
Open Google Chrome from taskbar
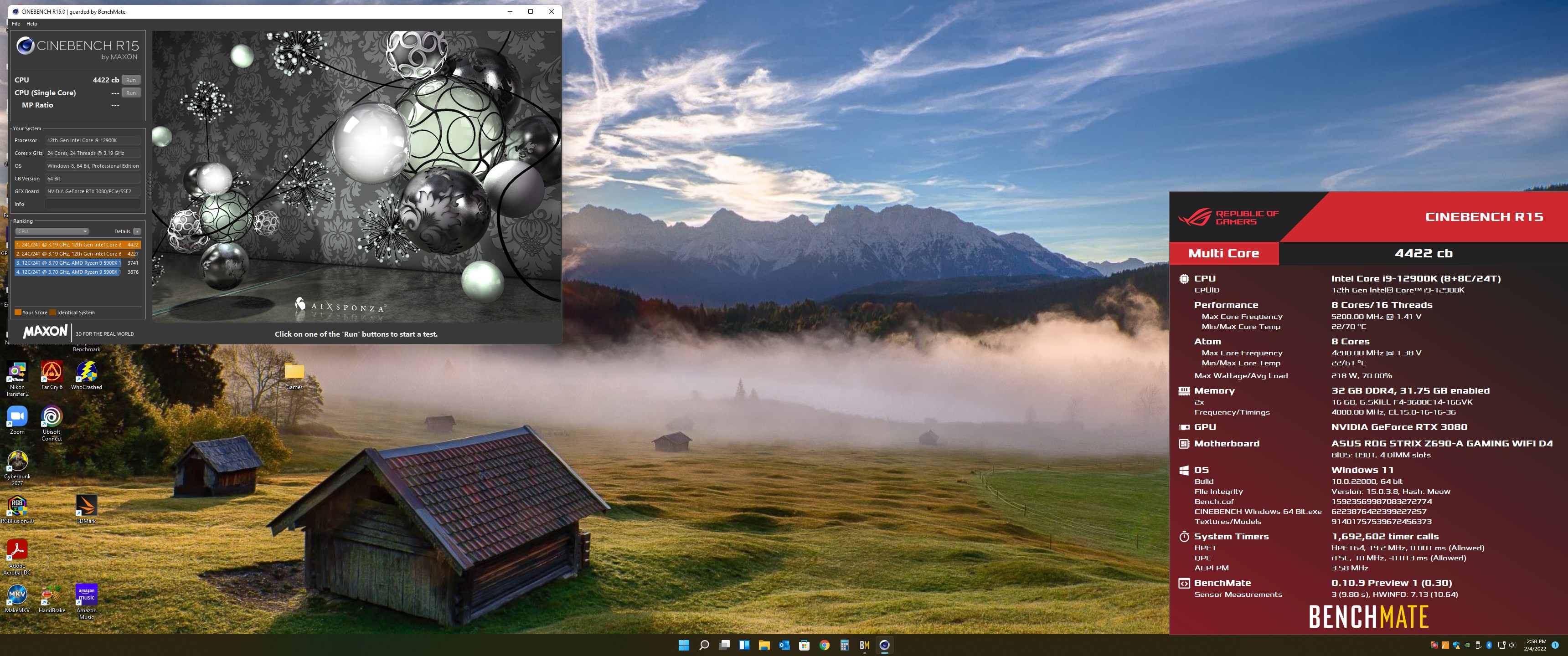tap(824, 645)
